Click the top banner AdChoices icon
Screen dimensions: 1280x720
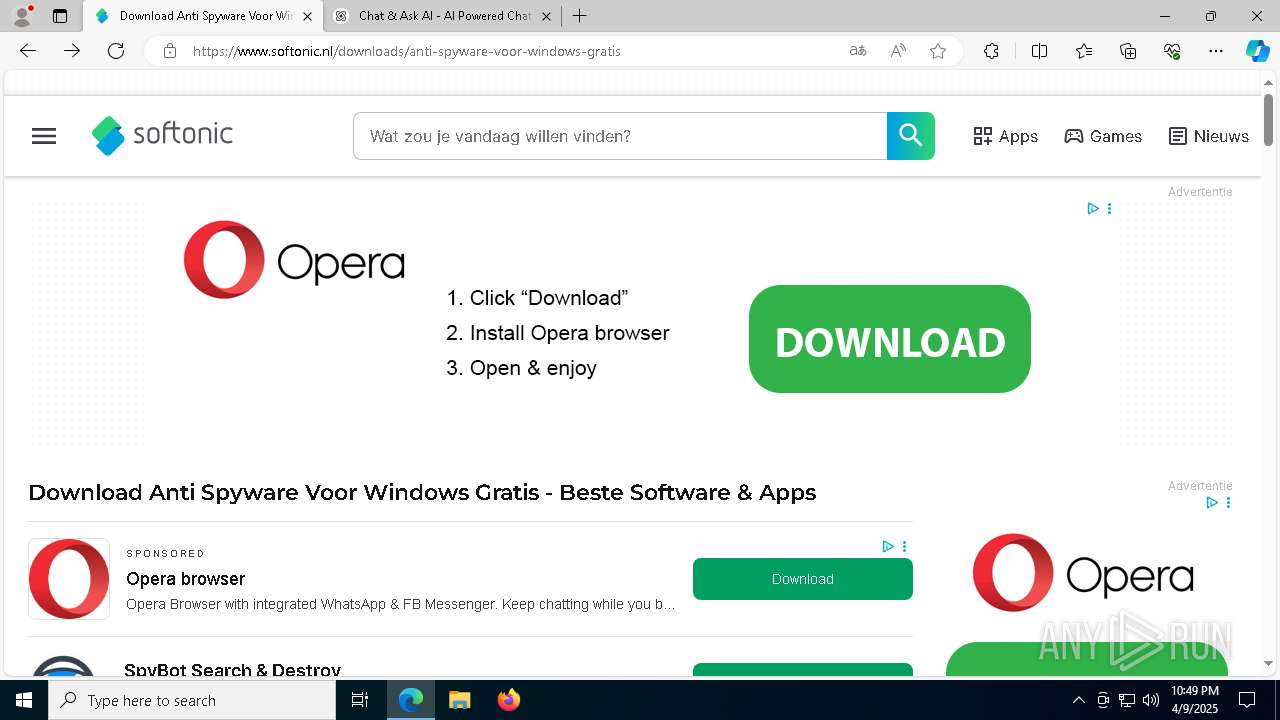pos(1093,208)
